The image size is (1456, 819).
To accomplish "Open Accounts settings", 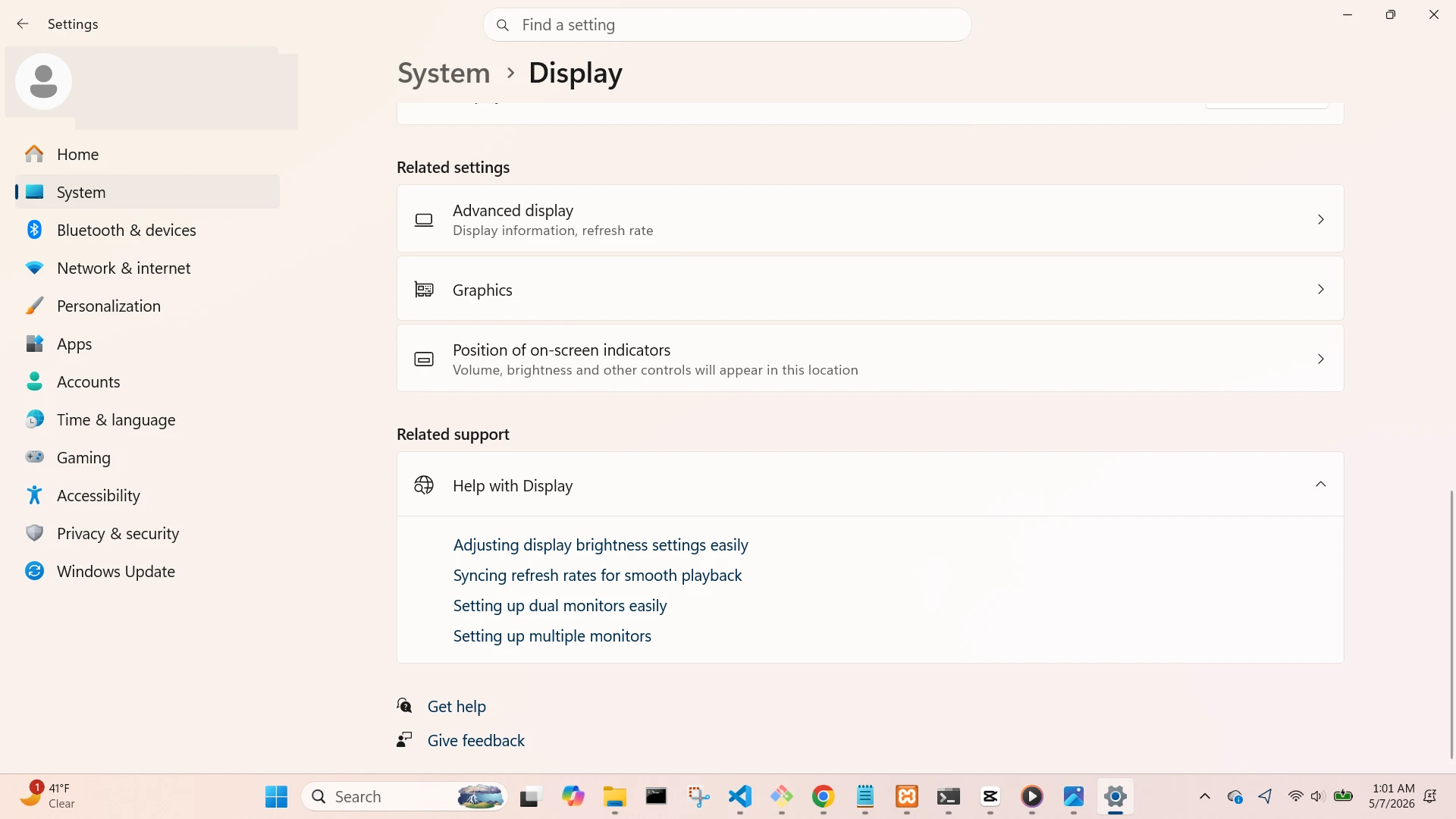I will pos(147,381).
